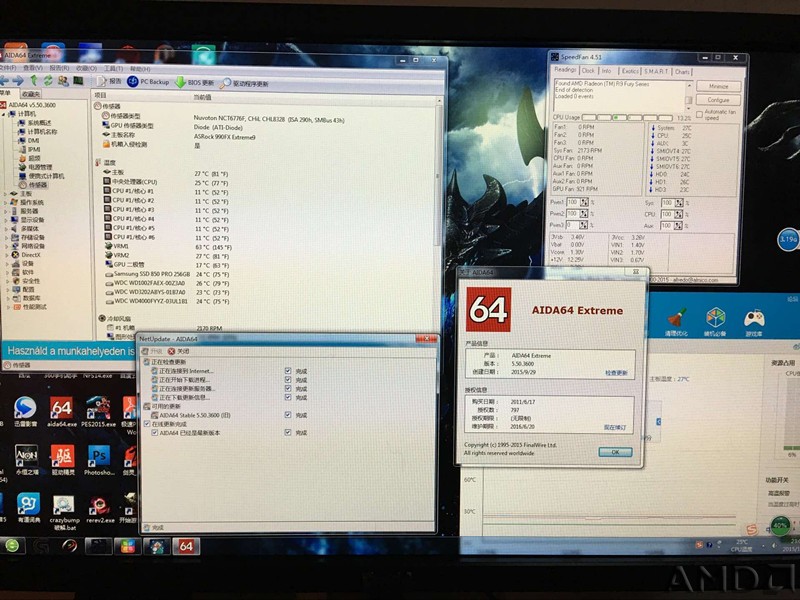Open the 工具(T) menu in AIDA64

pyautogui.click(x=113, y=68)
